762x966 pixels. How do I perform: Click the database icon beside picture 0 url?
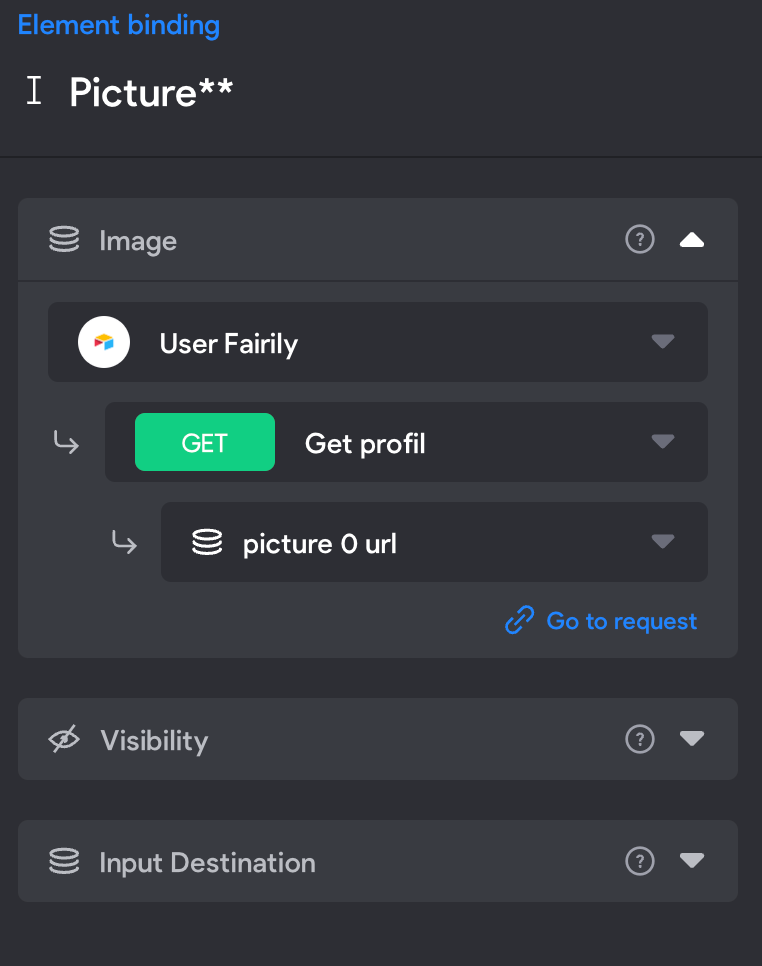(x=207, y=542)
